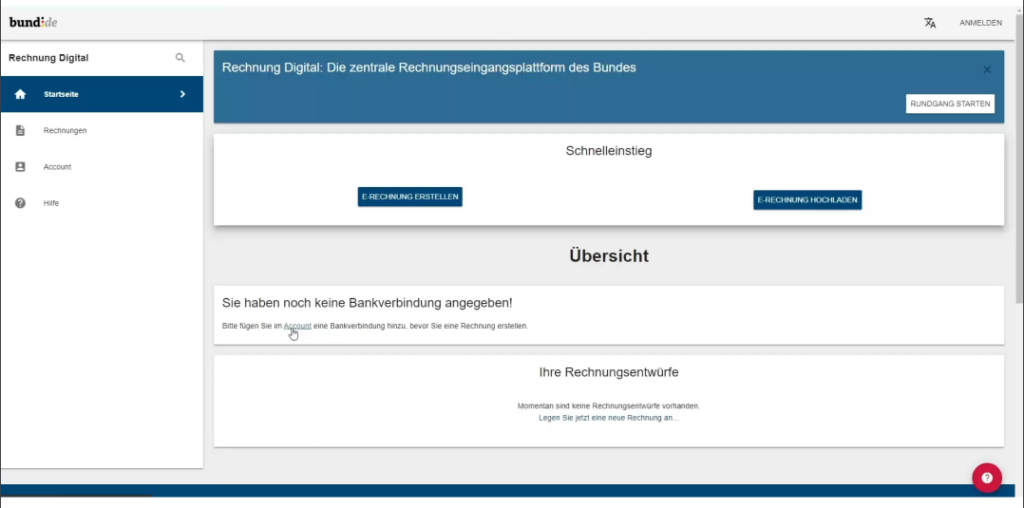Click the person badge icon beside Account
The height and width of the screenshot is (508, 1024).
(20, 167)
